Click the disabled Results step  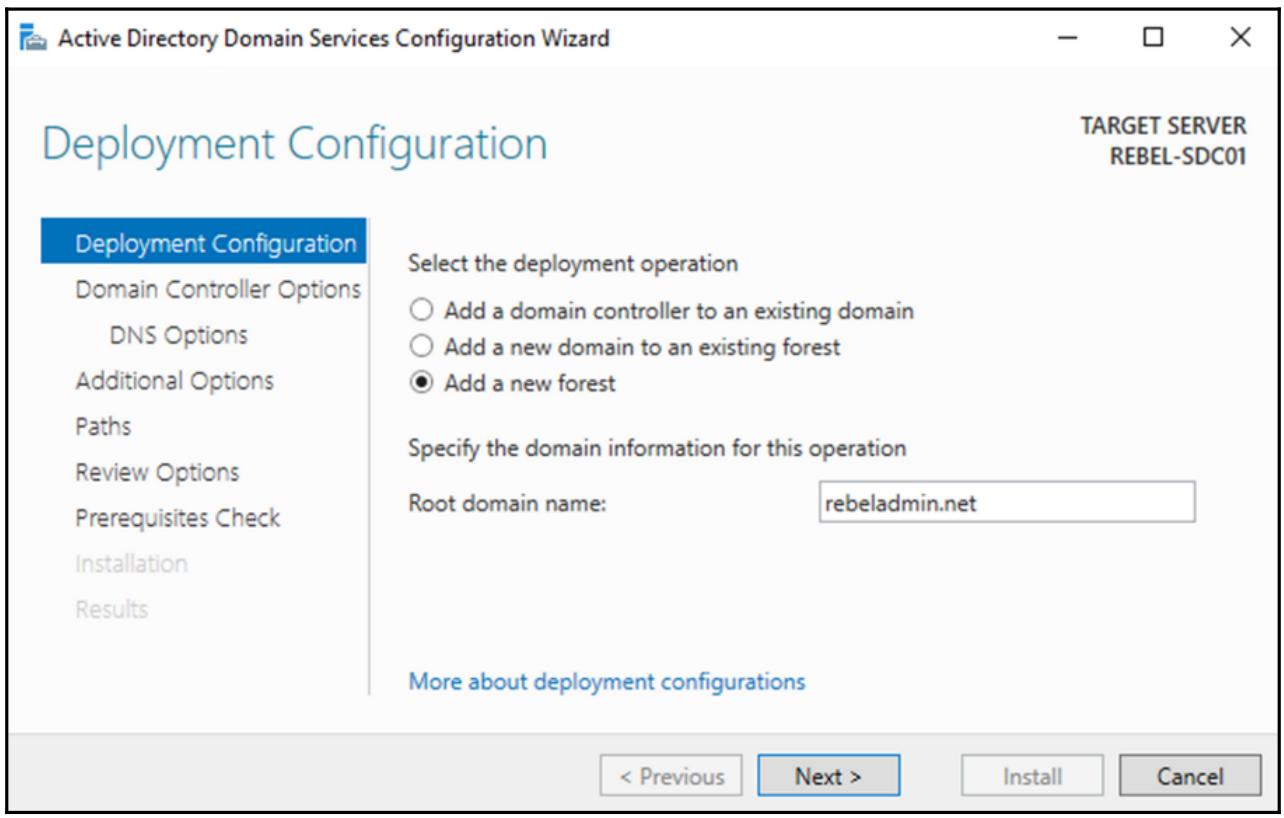(111, 609)
